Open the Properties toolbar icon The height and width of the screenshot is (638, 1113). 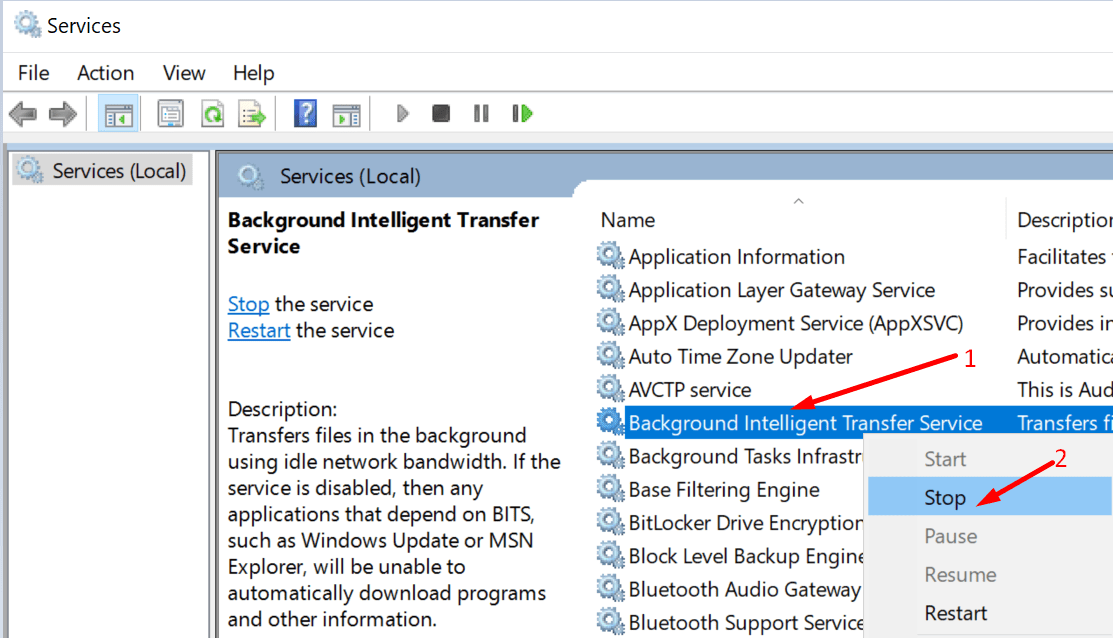(171, 114)
